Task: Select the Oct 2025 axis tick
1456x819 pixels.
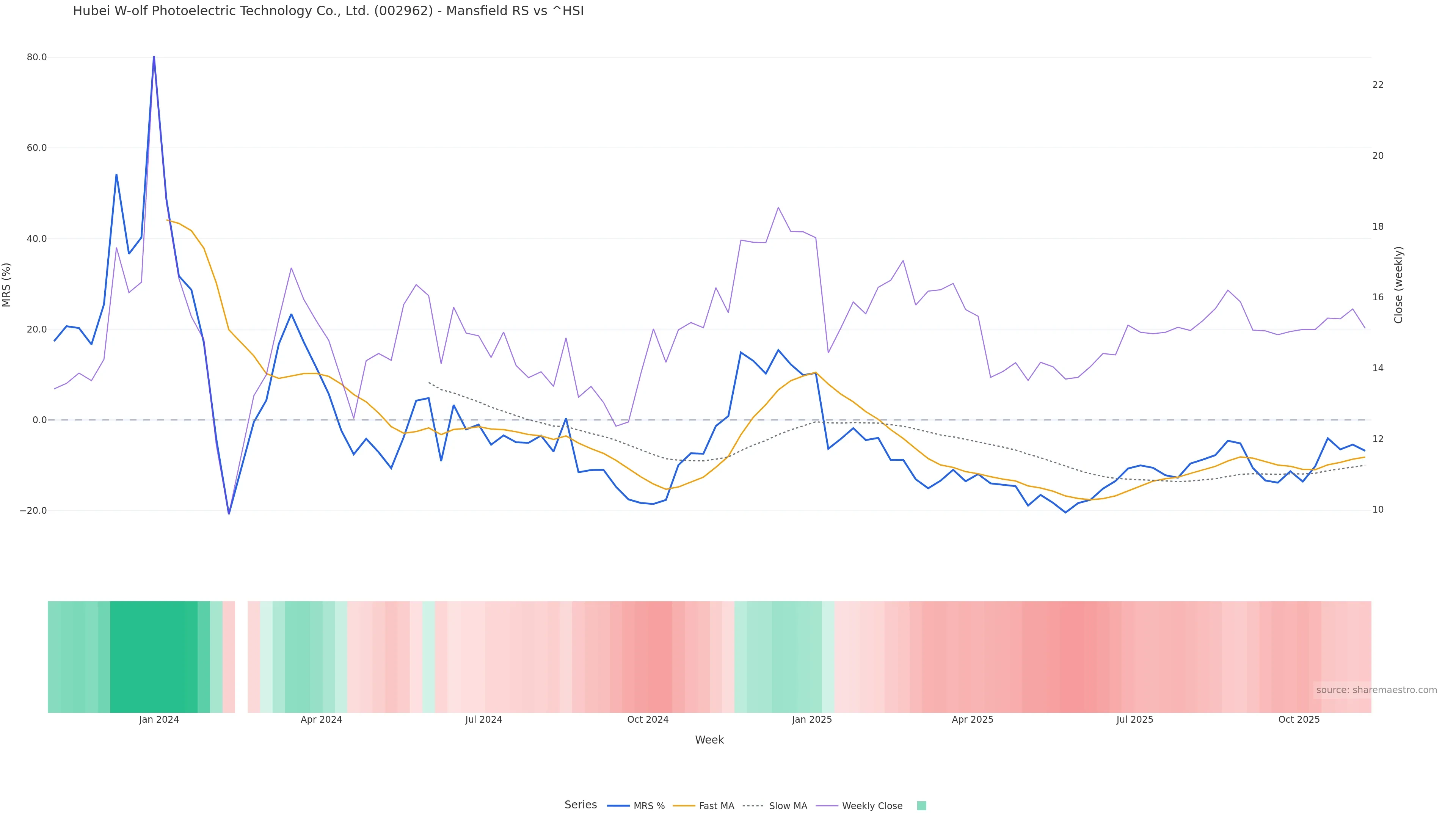Action: pos(1299,720)
